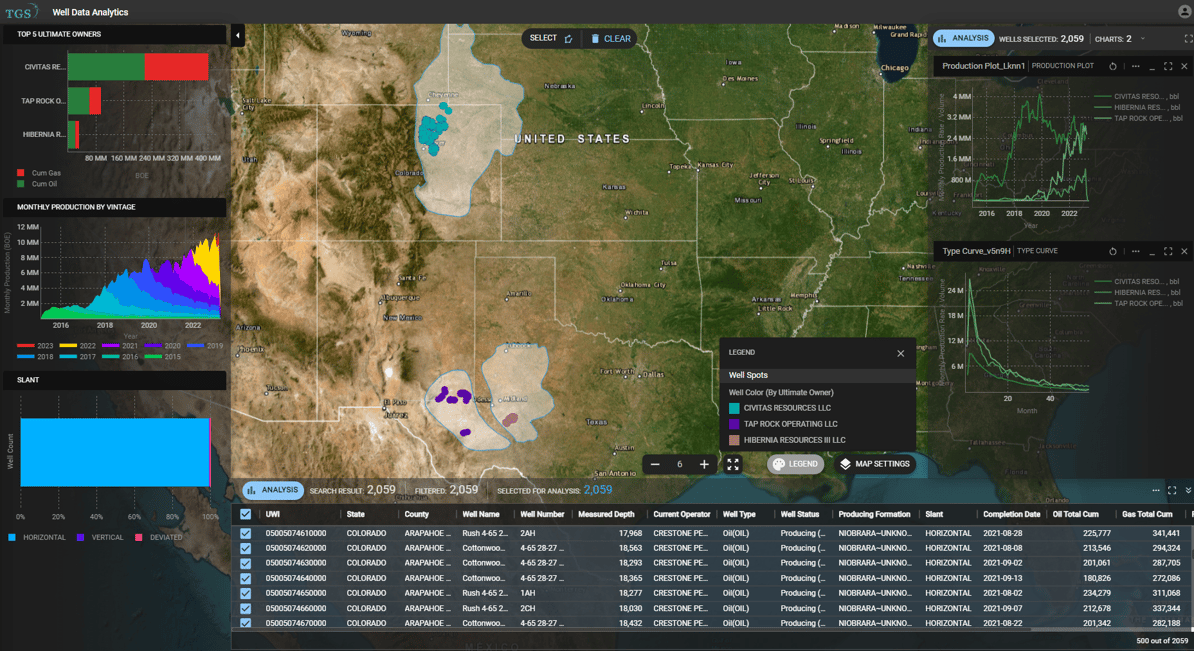
Task: Uncheck row with UWI 05005074660000
Action: [x=245, y=608]
